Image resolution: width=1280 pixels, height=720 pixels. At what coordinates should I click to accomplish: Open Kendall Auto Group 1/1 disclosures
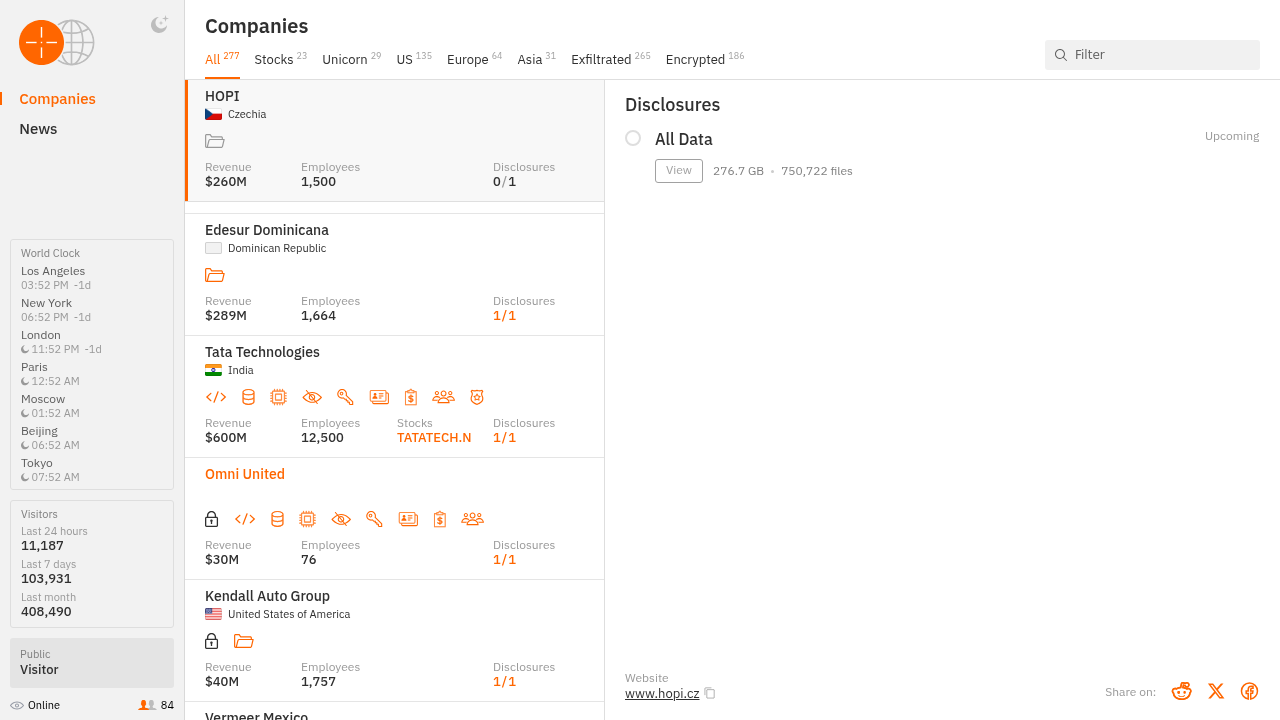tap(505, 681)
